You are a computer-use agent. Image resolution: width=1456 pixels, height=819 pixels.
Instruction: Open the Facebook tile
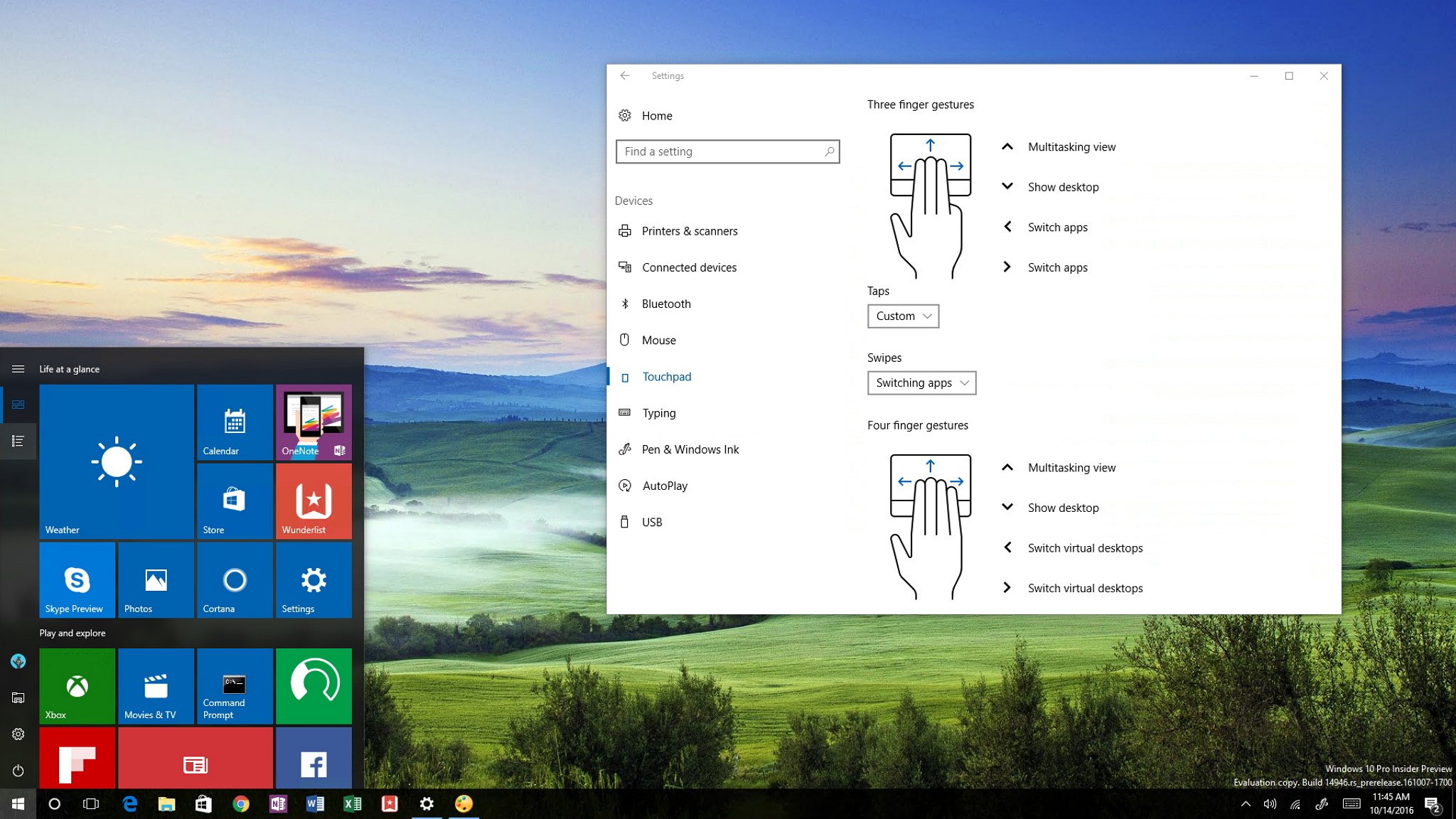point(314,758)
